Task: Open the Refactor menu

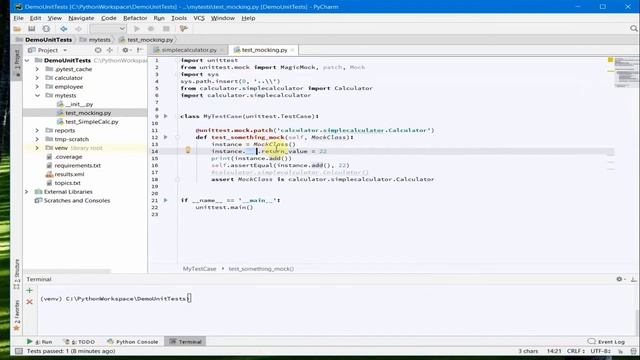Action: (x=135, y=18)
